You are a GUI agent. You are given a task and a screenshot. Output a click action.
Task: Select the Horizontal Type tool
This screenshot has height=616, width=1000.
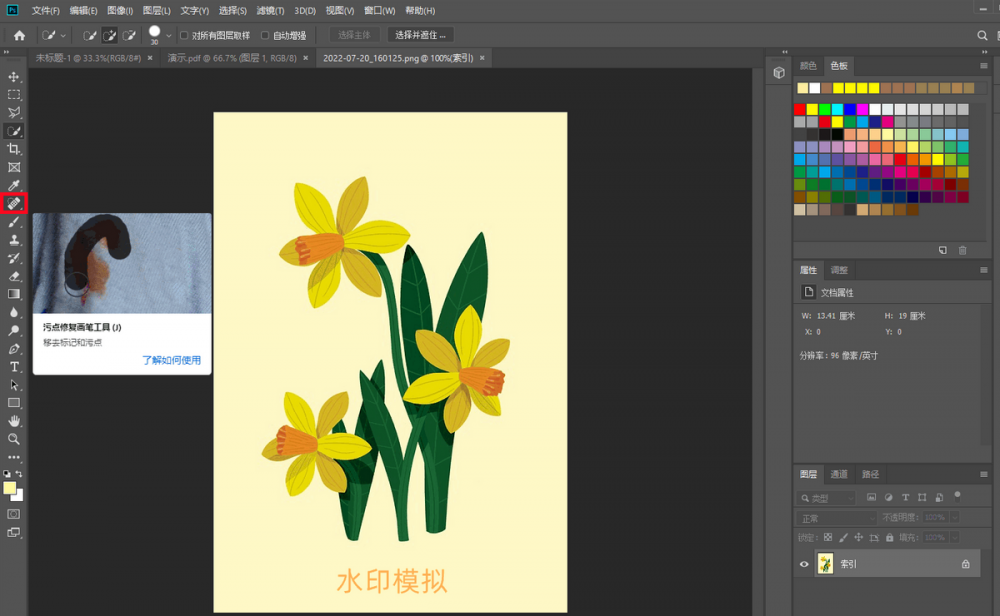[x=14, y=367]
